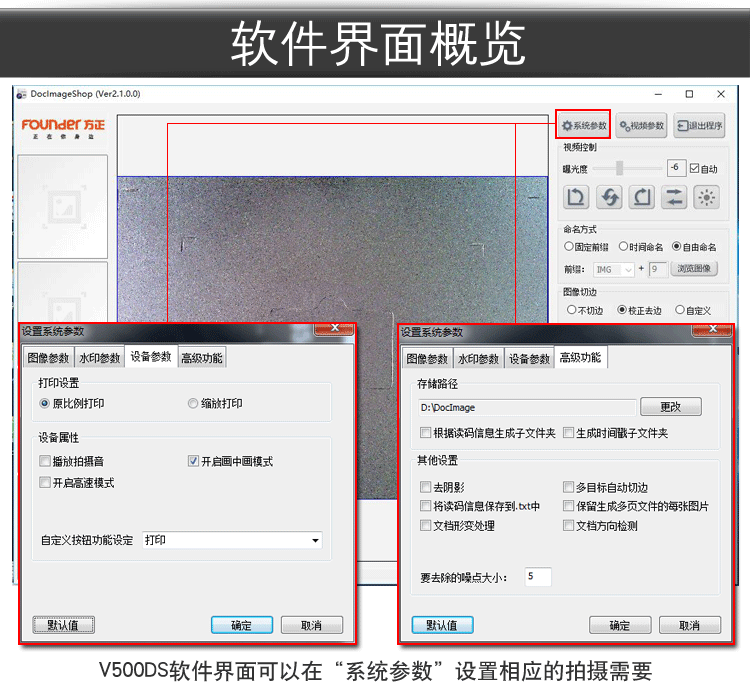Select 自由命名 naming option

[676, 246]
